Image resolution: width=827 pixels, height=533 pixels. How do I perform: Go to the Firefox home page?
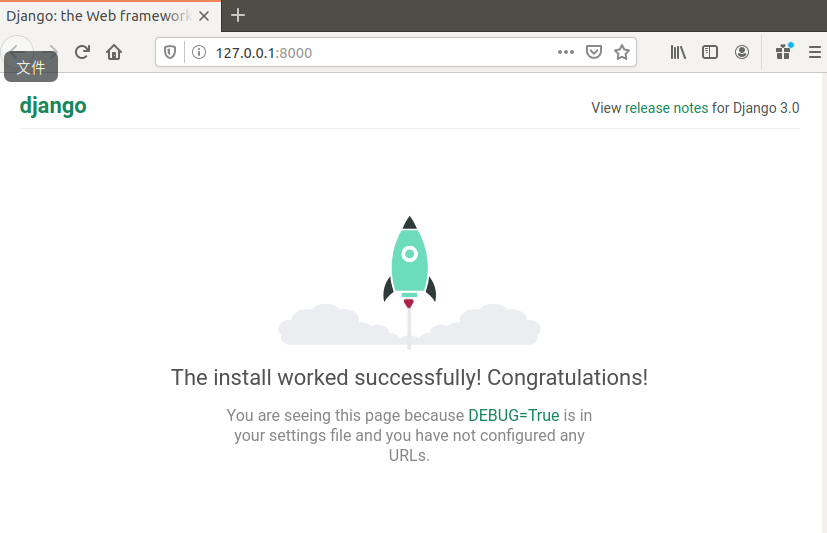point(114,52)
